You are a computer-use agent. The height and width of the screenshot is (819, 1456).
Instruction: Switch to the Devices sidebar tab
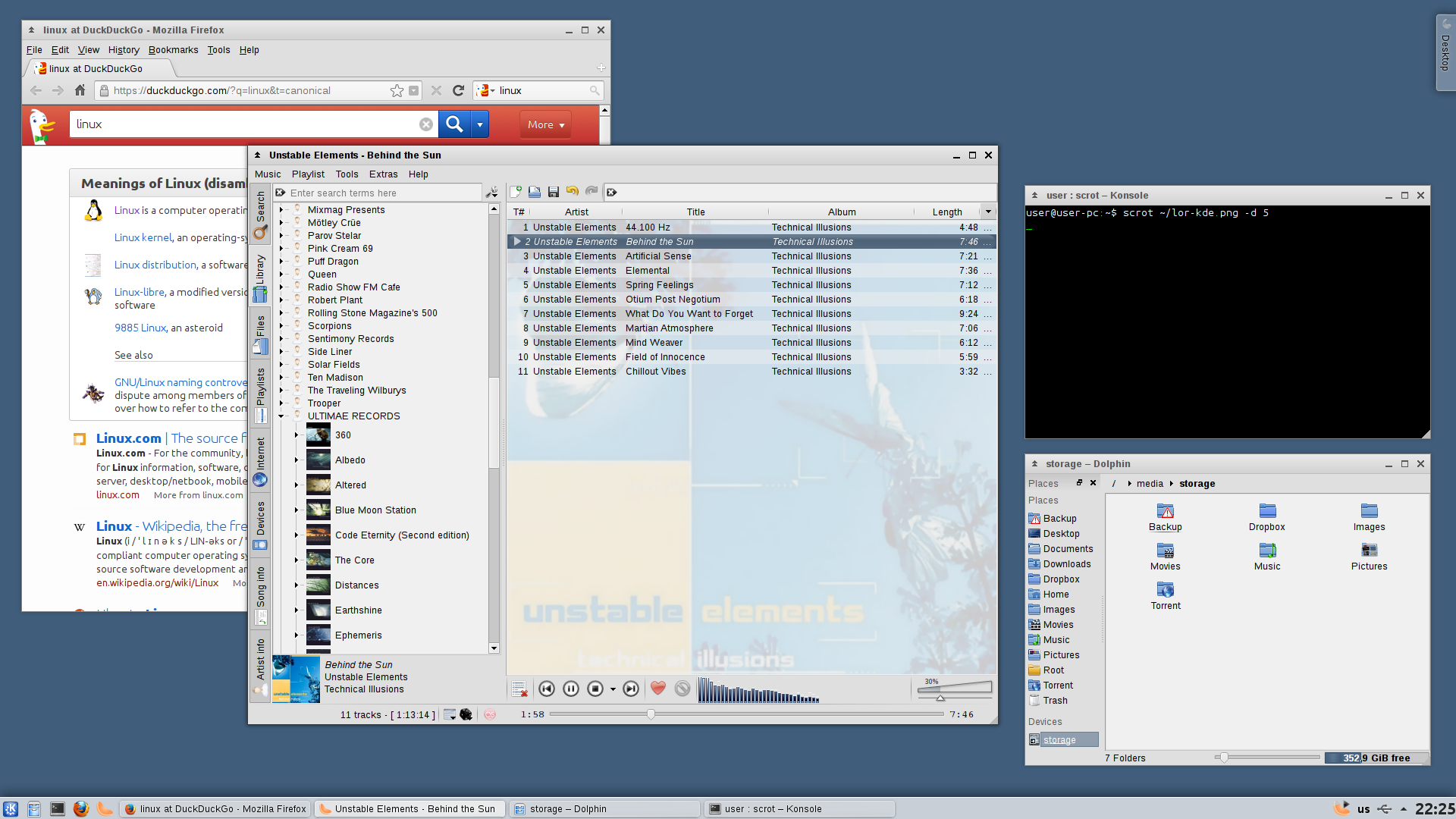[260, 526]
